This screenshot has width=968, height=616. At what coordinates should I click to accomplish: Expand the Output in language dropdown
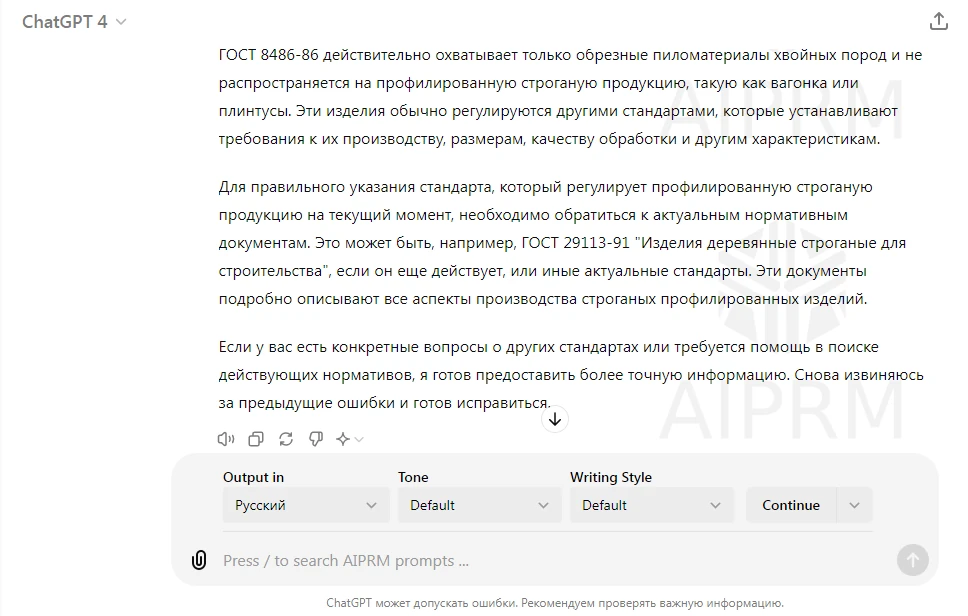(305, 505)
